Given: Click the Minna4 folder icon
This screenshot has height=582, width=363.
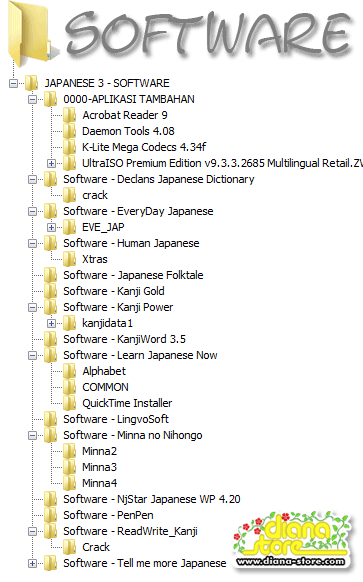Looking at the screenshot, I should (x=69, y=483).
